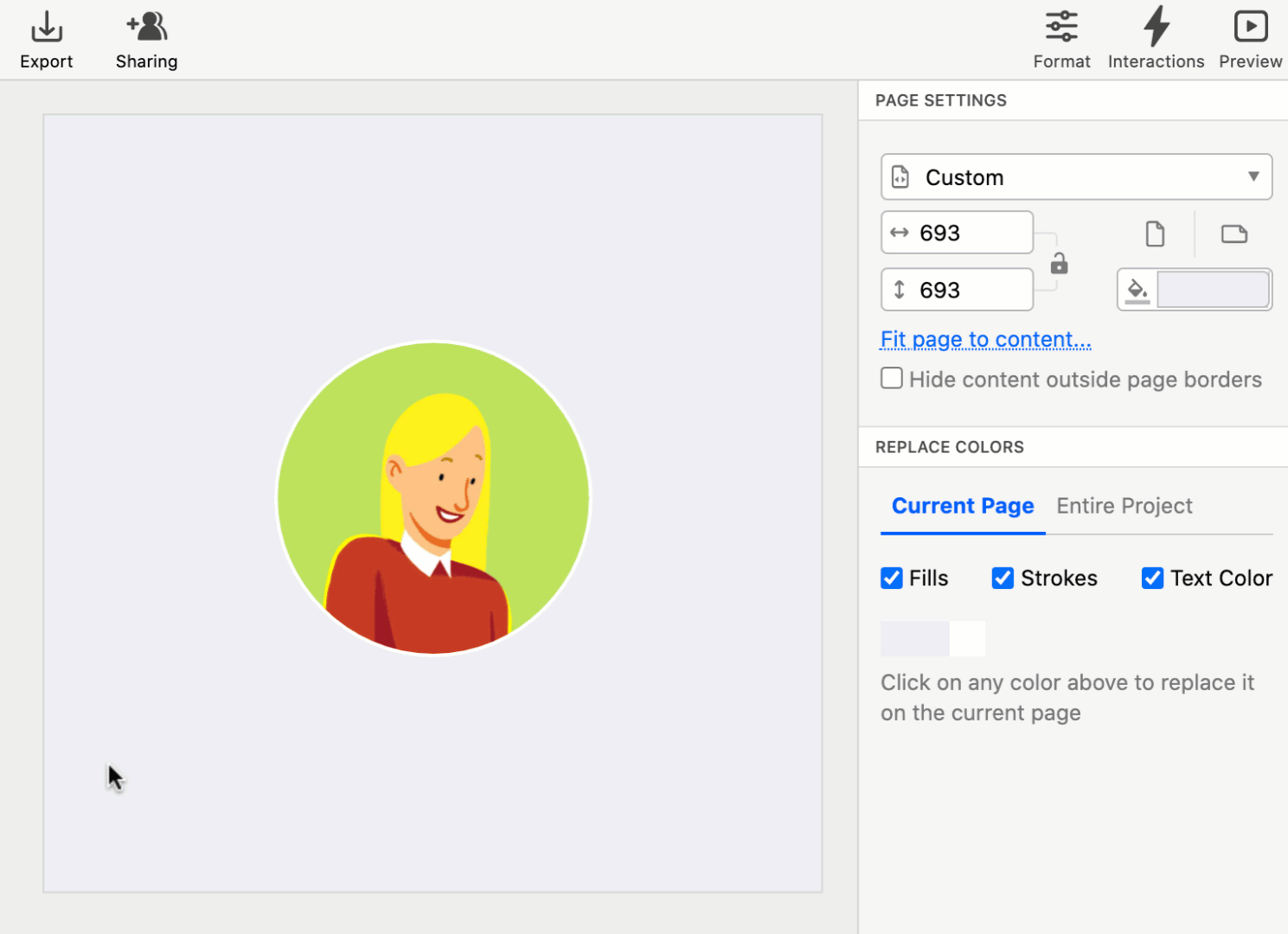Enable Hide content outside page borders
This screenshot has width=1288, height=934.
(x=892, y=379)
